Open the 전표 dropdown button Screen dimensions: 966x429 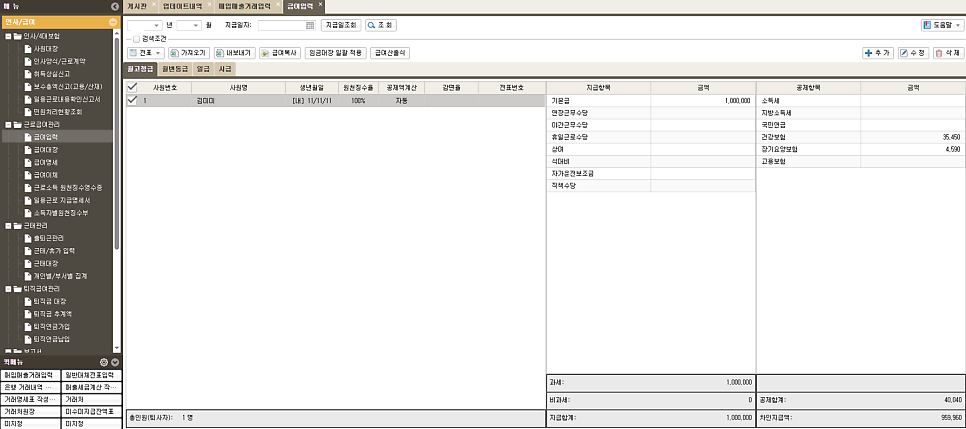[x=146, y=53]
